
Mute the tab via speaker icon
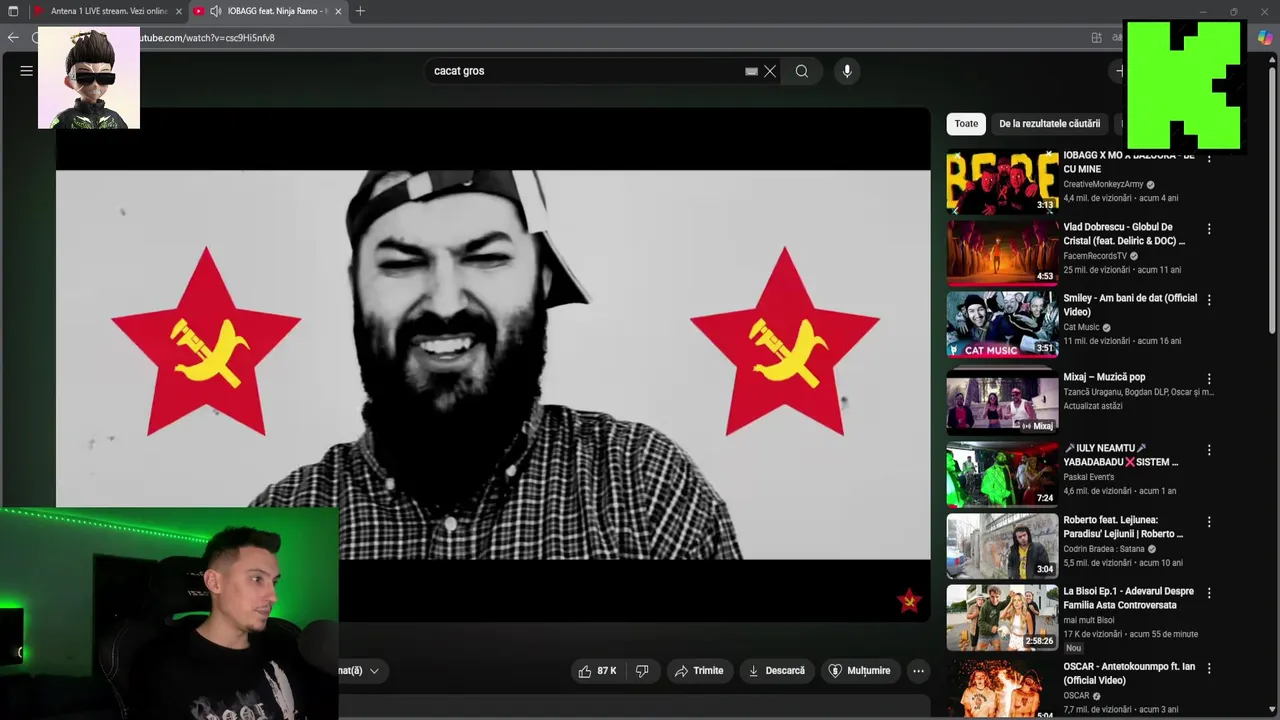215,11
